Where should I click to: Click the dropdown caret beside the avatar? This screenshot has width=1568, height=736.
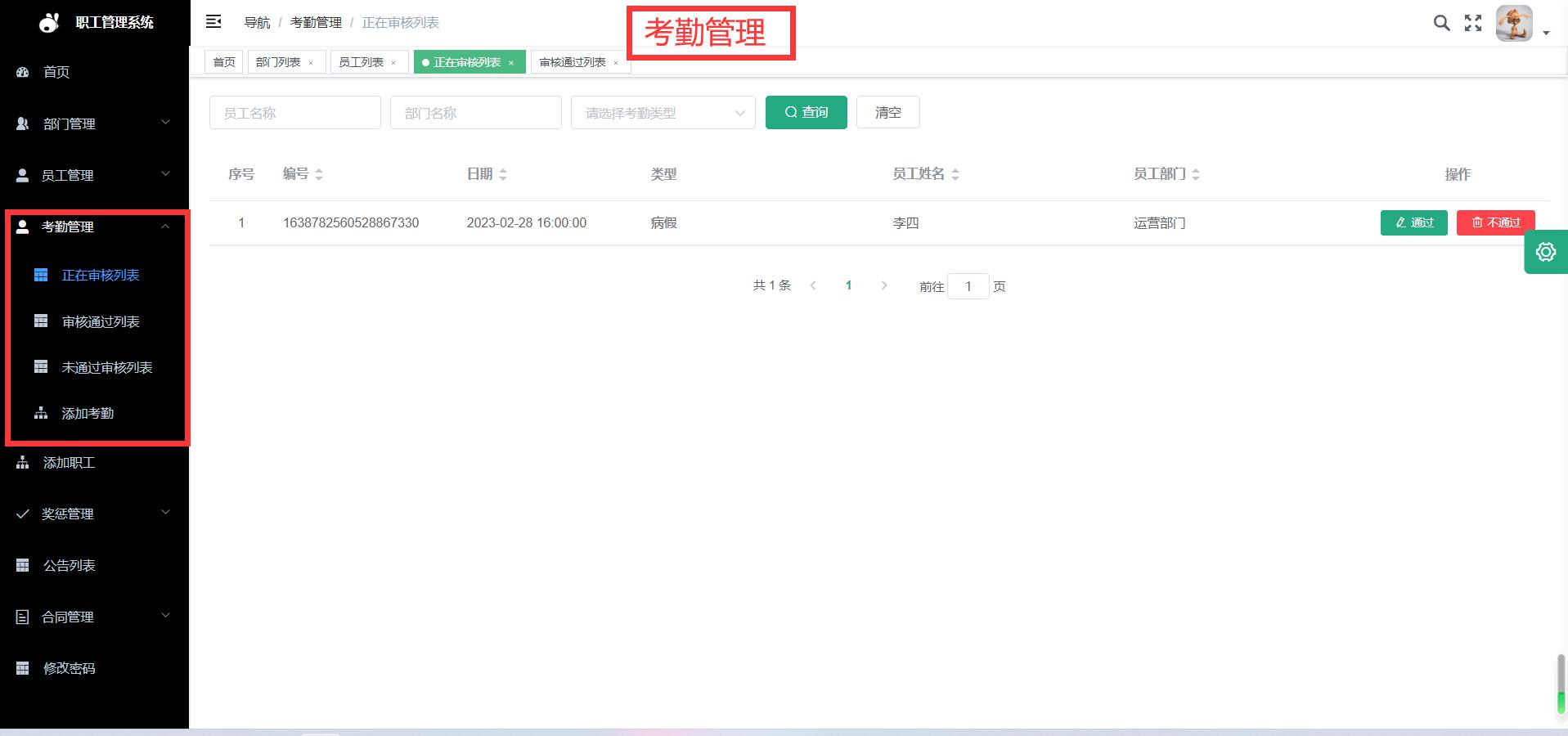[1546, 34]
